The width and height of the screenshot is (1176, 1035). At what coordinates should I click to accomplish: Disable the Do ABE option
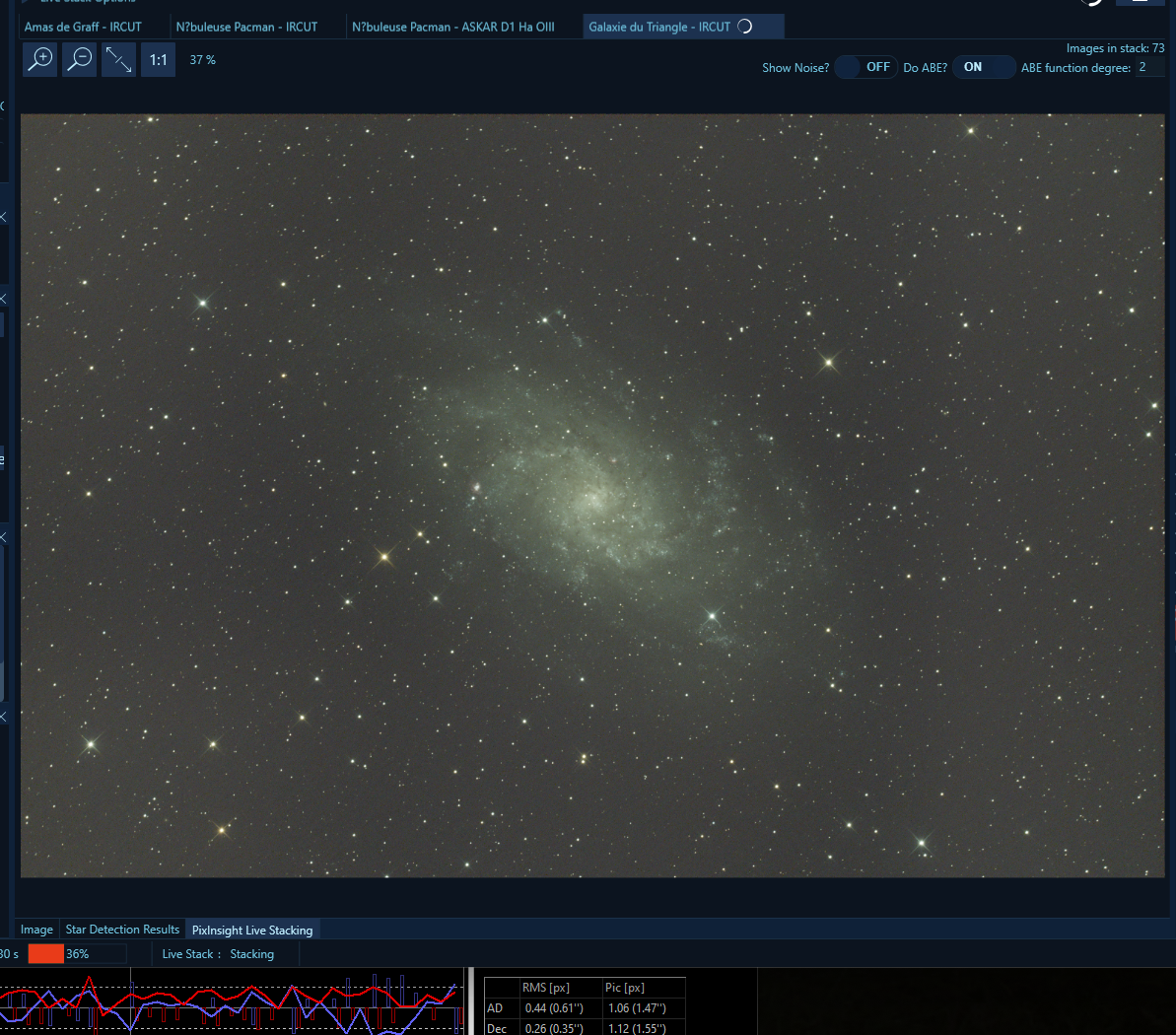click(983, 67)
